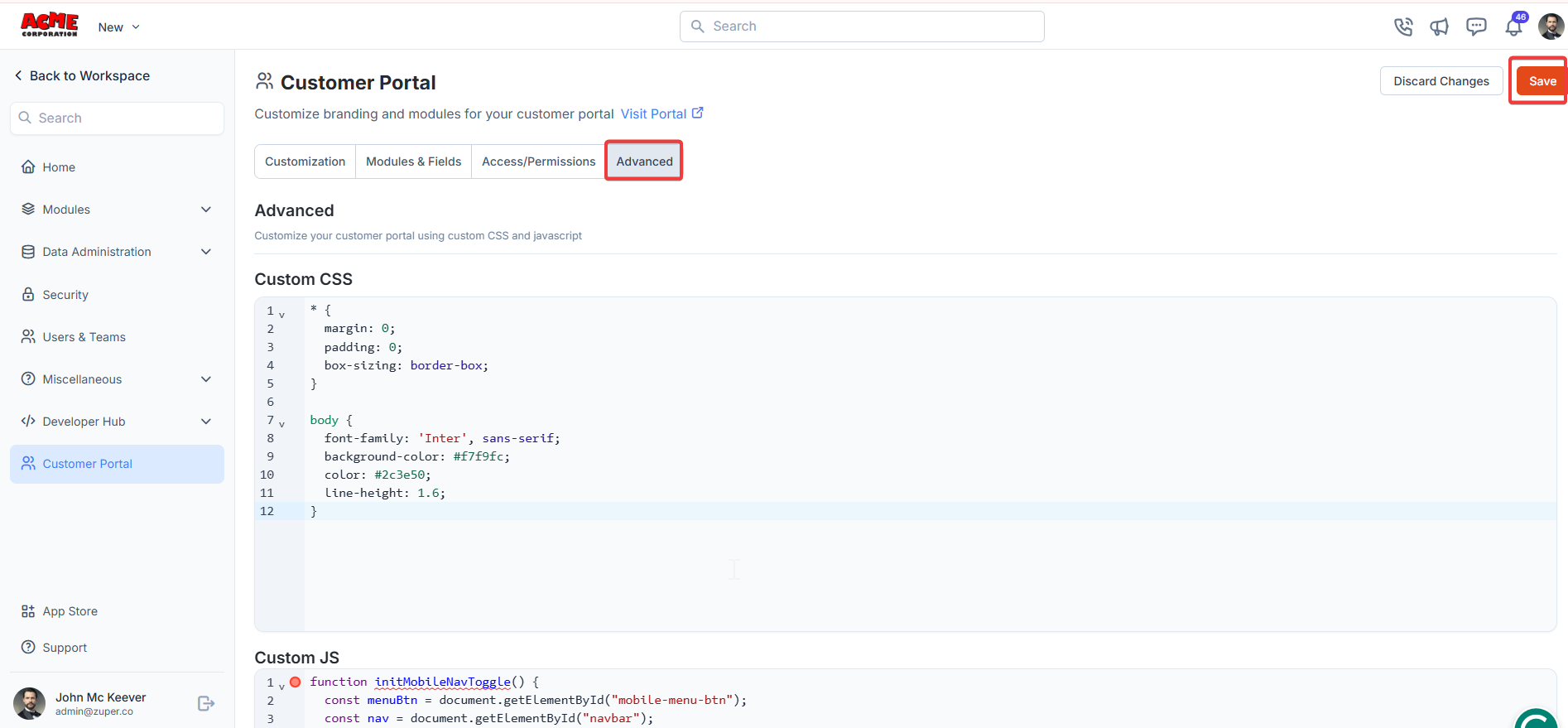Image resolution: width=1568 pixels, height=728 pixels.
Task: Expand the Data Administration chevron
Action: tap(206, 252)
